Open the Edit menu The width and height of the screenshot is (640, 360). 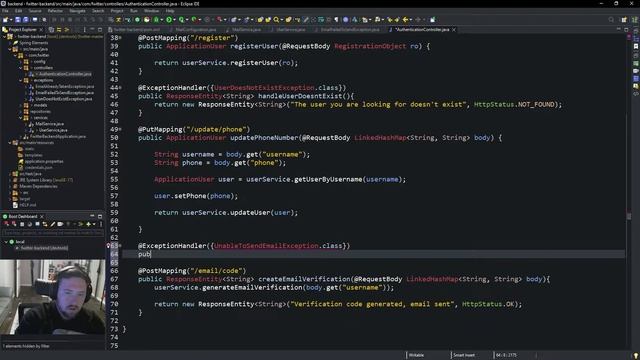pos(19,11)
